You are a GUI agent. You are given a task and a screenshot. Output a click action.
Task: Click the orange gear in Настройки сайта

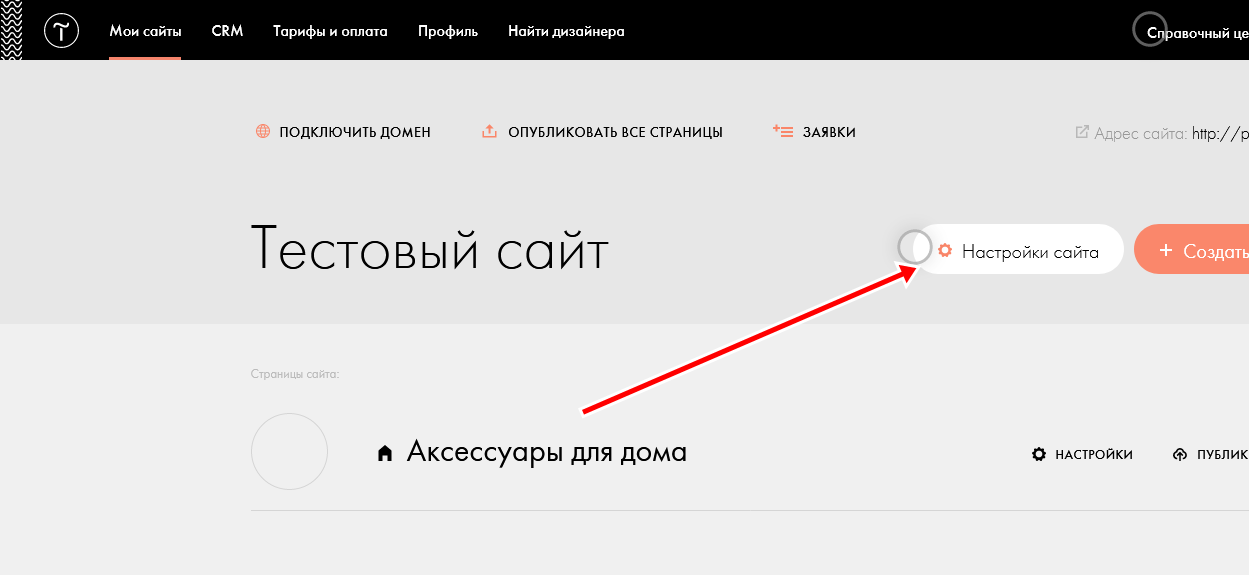pyautogui.click(x=944, y=252)
